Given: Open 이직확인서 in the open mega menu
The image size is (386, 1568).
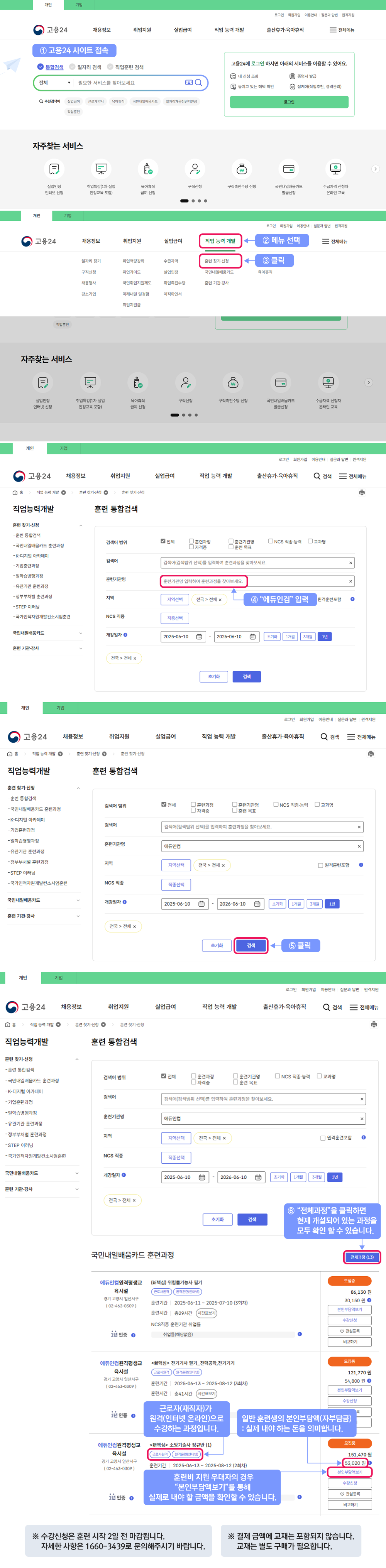Looking at the screenshot, I should pos(172,294).
